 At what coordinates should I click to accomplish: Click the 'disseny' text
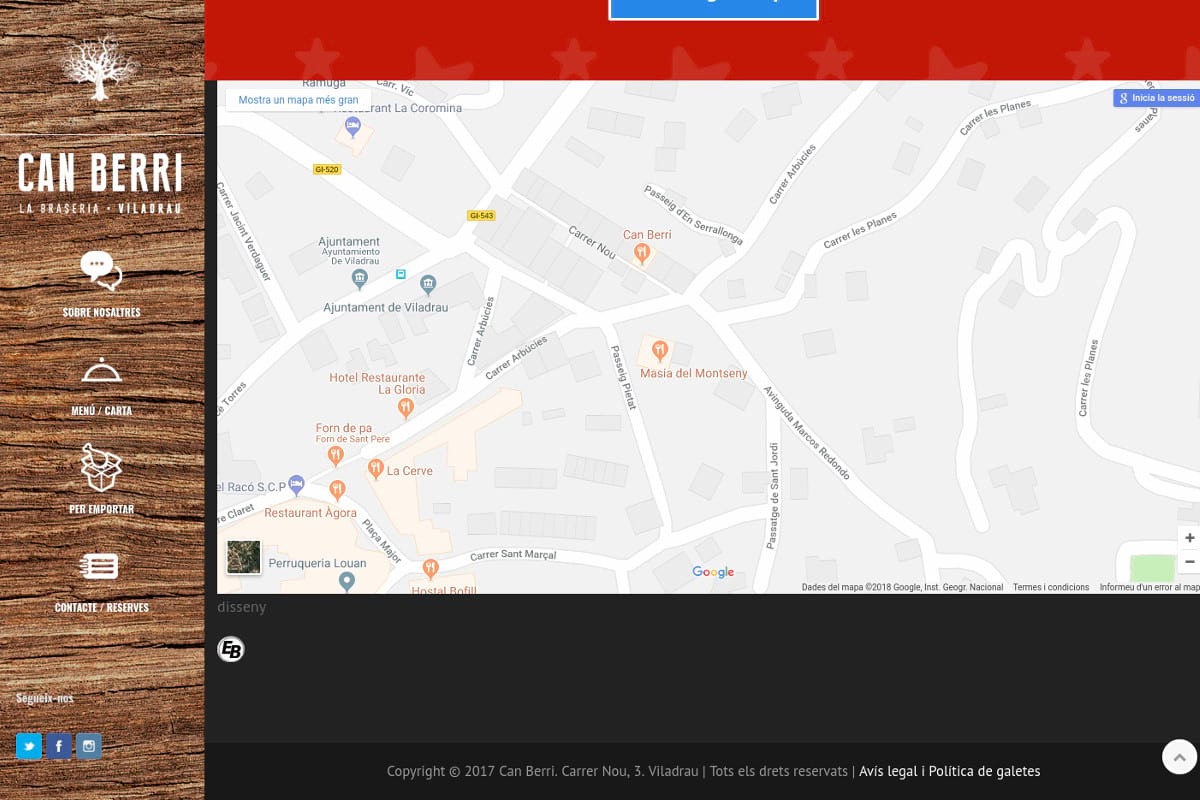(241, 607)
